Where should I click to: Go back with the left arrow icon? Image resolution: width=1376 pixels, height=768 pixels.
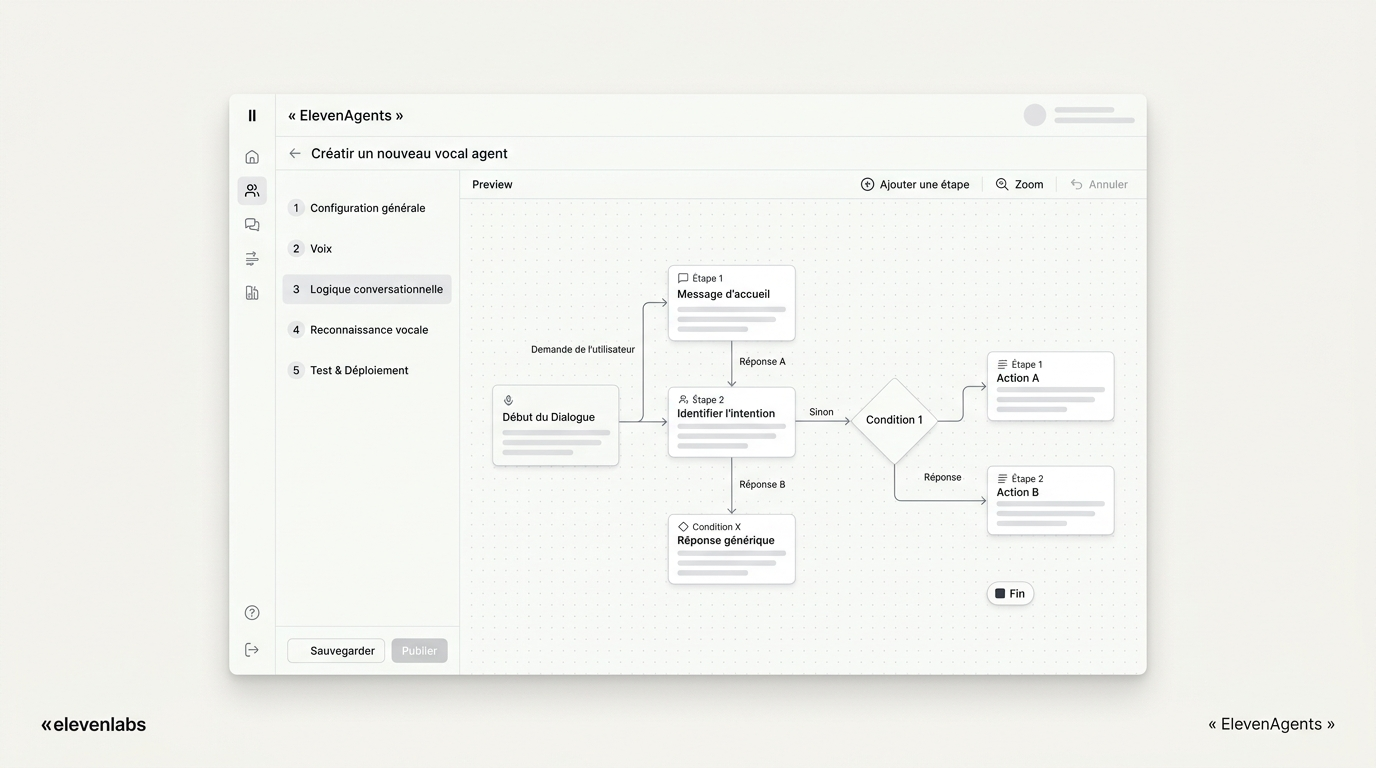click(x=295, y=154)
